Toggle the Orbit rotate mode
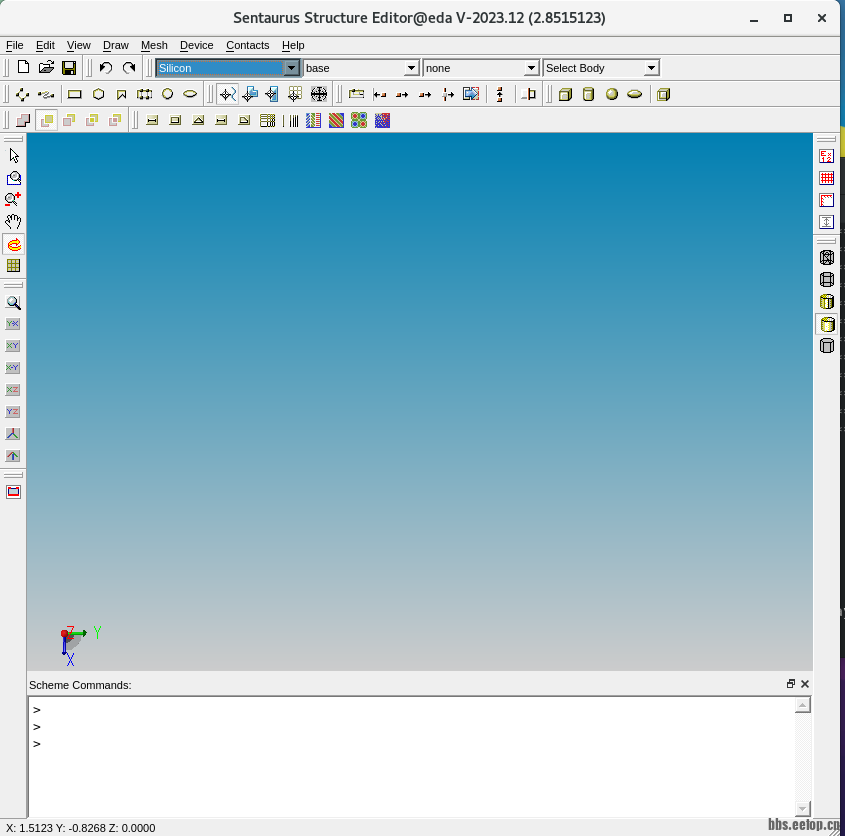845x836 pixels. 13,244
